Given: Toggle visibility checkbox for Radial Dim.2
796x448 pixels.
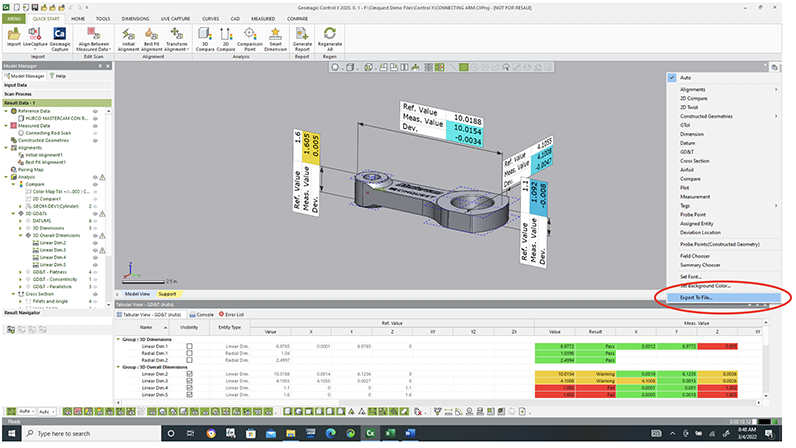Looking at the screenshot, I should (x=189, y=360).
